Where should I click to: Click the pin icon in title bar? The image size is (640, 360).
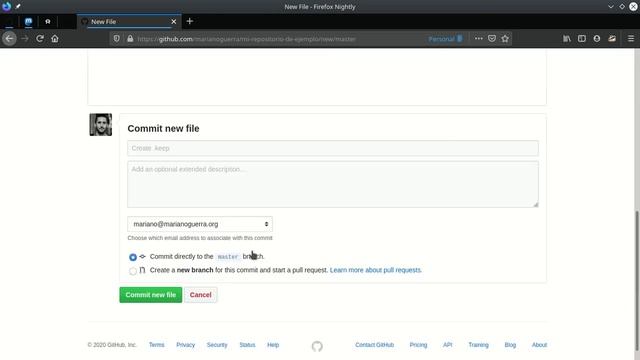point(18,6)
